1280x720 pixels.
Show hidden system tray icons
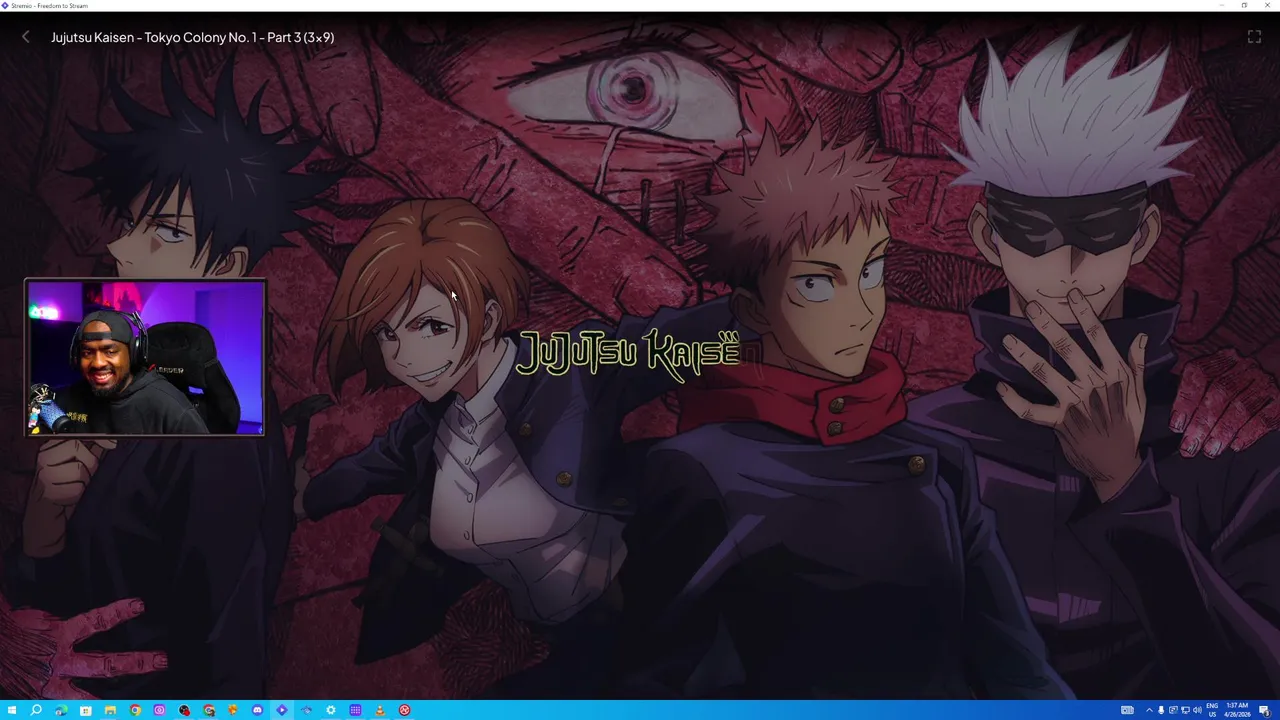(x=1149, y=710)
